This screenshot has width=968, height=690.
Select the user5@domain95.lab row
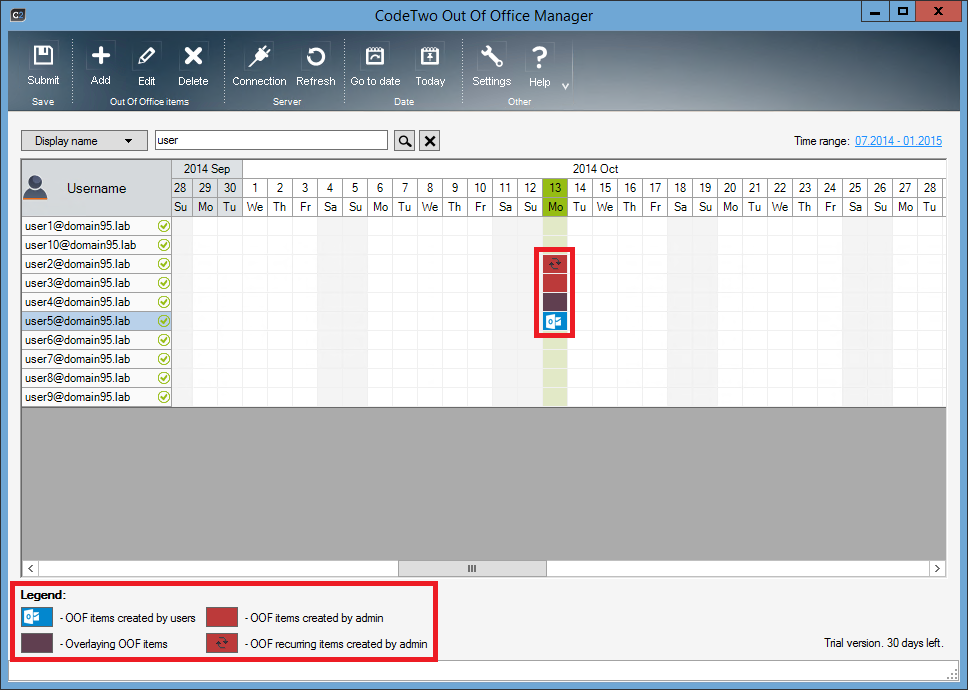point(96,321)
